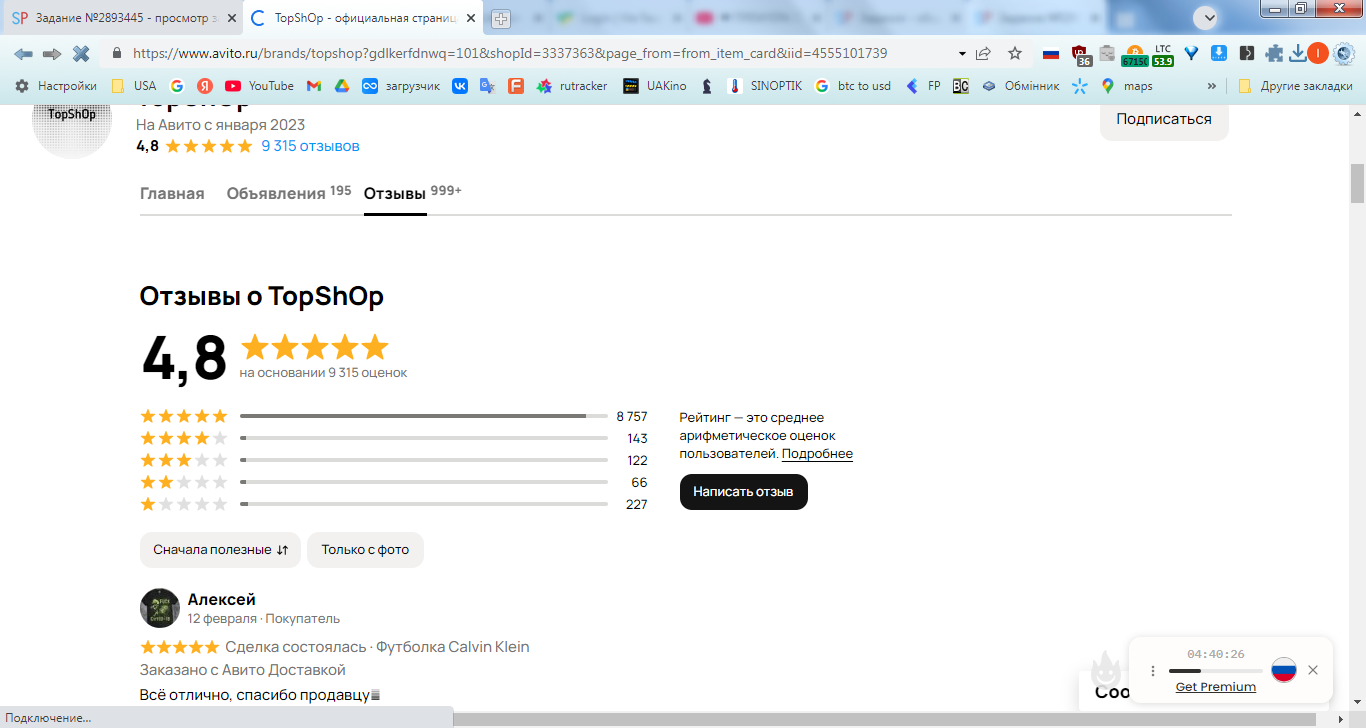
Task: Show hidden bookmarks with the double chevron
Action: click(1212, 86)
